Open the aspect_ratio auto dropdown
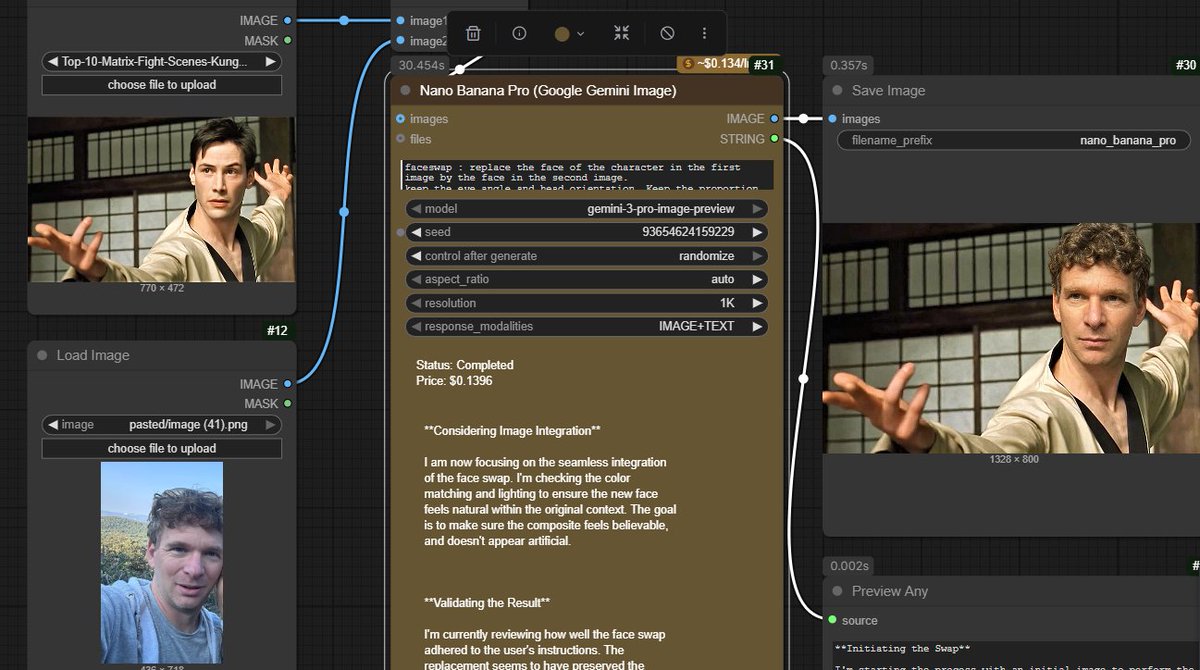 587,279
